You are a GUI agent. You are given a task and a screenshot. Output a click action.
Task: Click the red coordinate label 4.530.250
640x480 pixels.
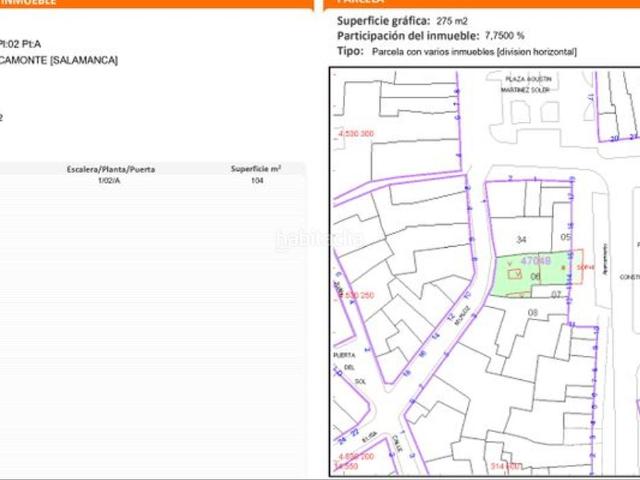[355, 296]
